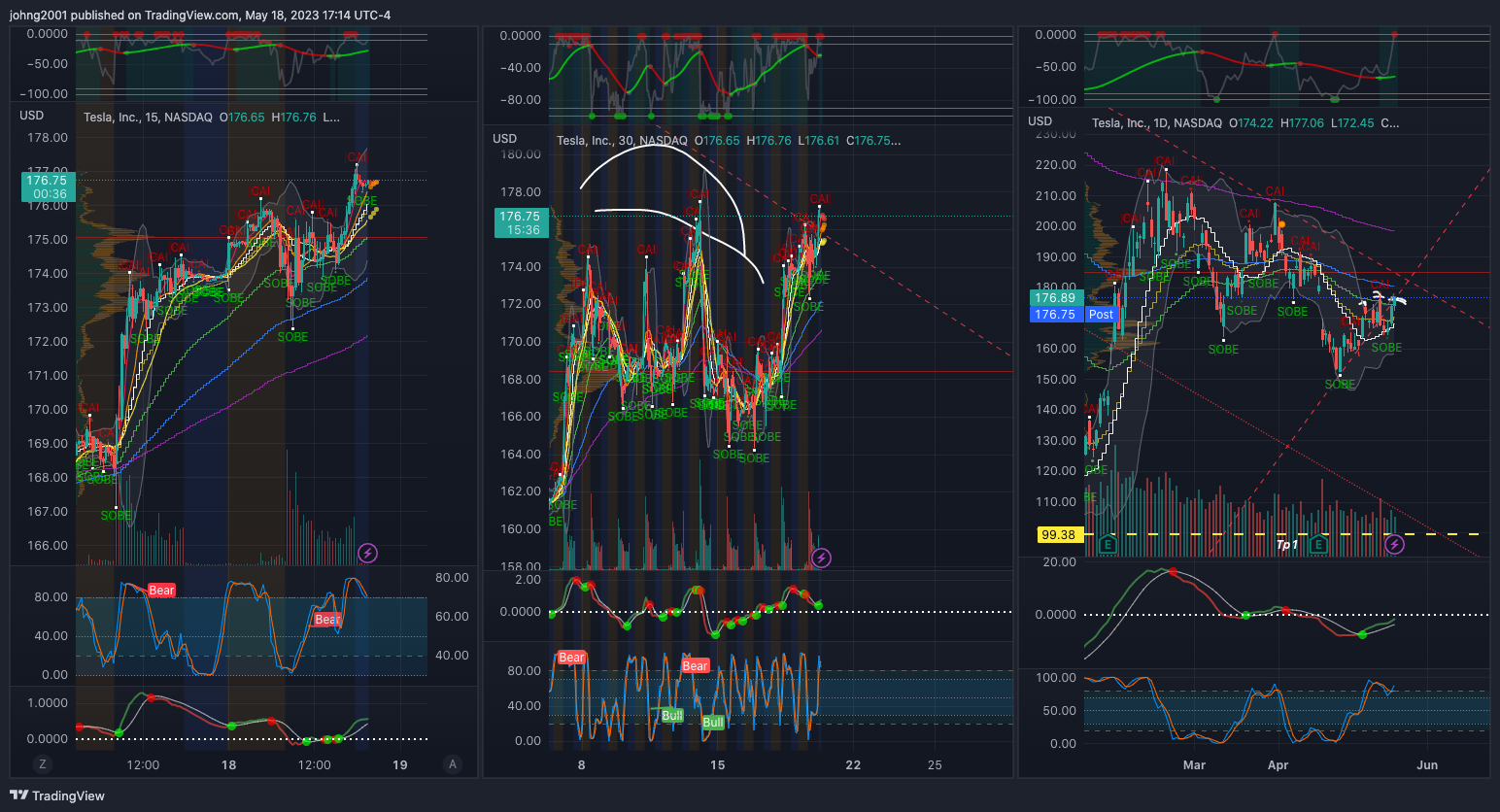1500x812 pixels.
Task: Click the USD currency label in the 30-minute chart
Action: pyautogui.click(x=504, y=139)
